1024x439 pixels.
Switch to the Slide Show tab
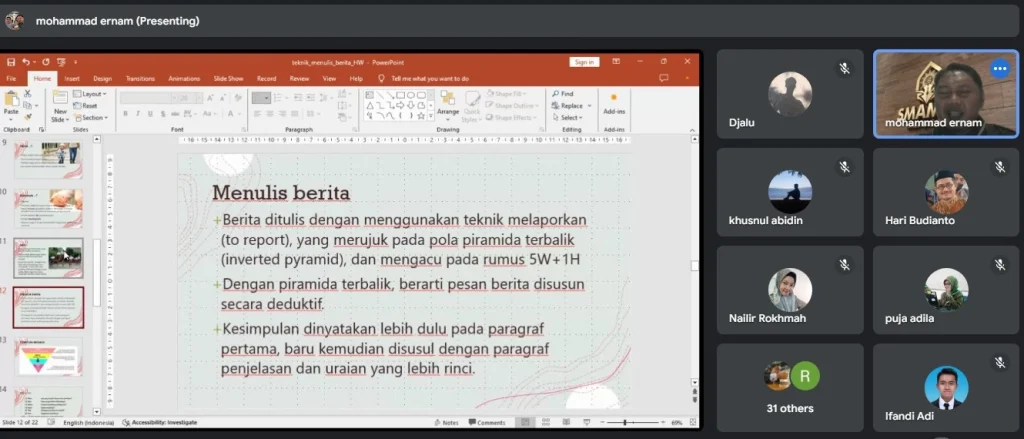(x=229, y=78)
